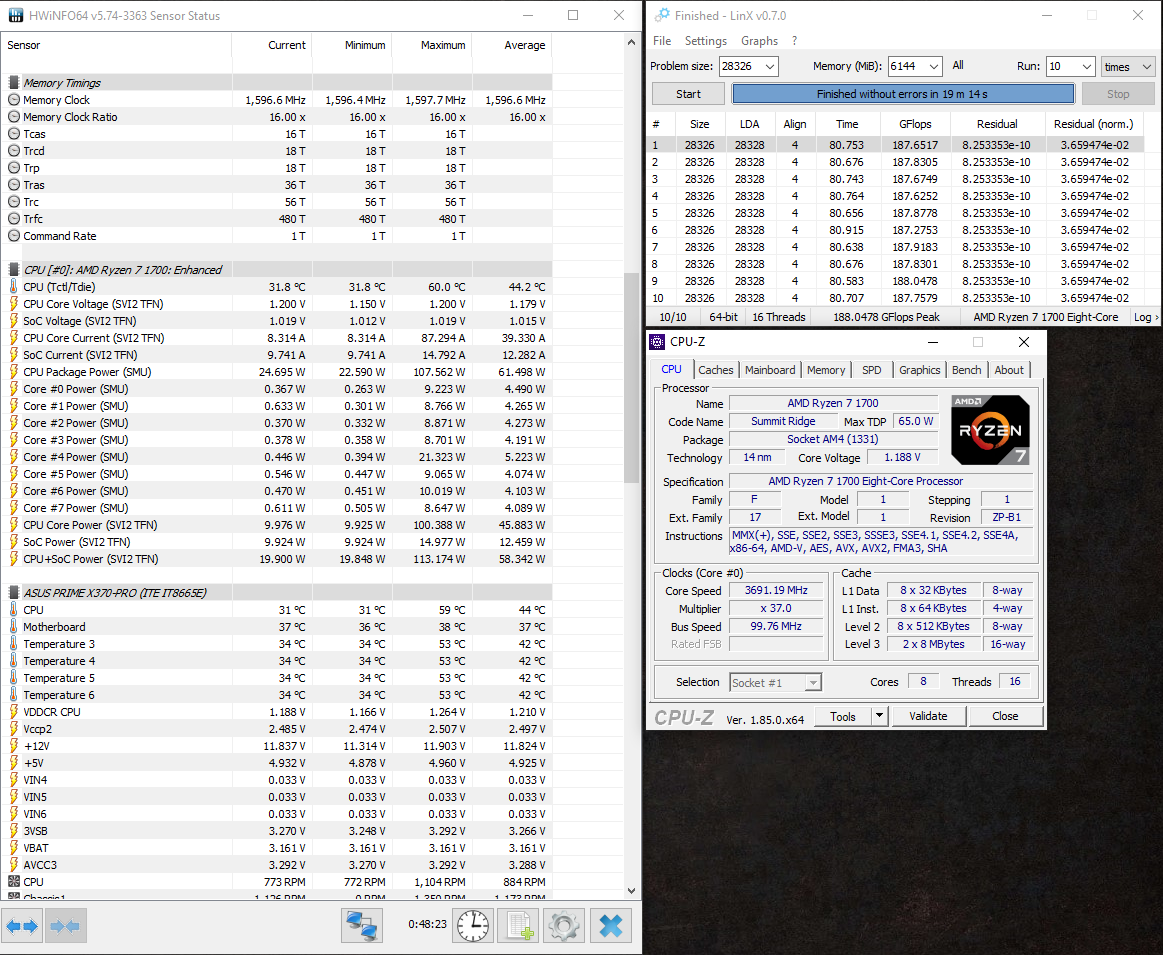Open LinX Memory (MiB) dropdown
Screen dimensions: 1163x955
[934, 66]
